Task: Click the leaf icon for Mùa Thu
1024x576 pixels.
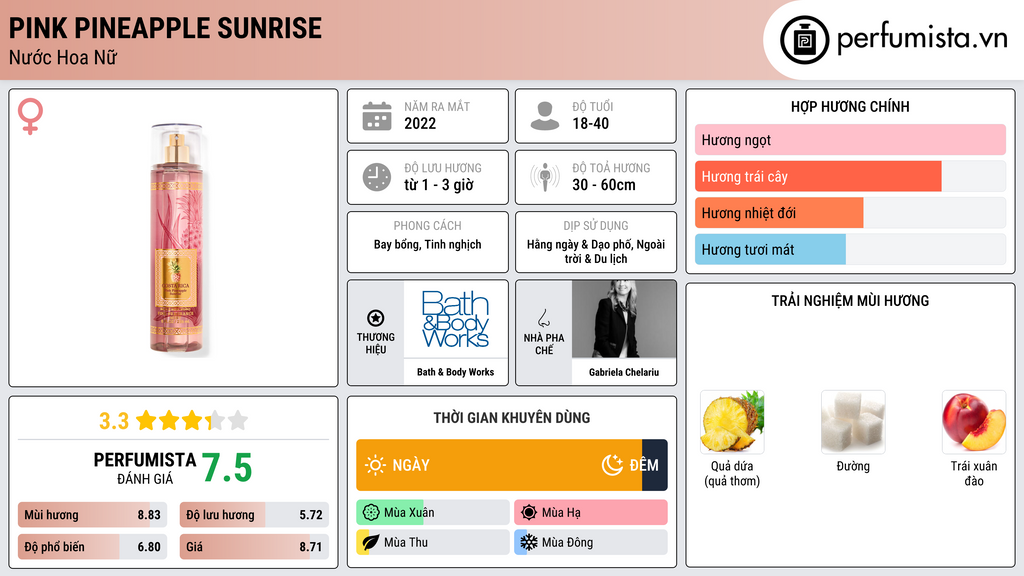Action: click(370, 542)
